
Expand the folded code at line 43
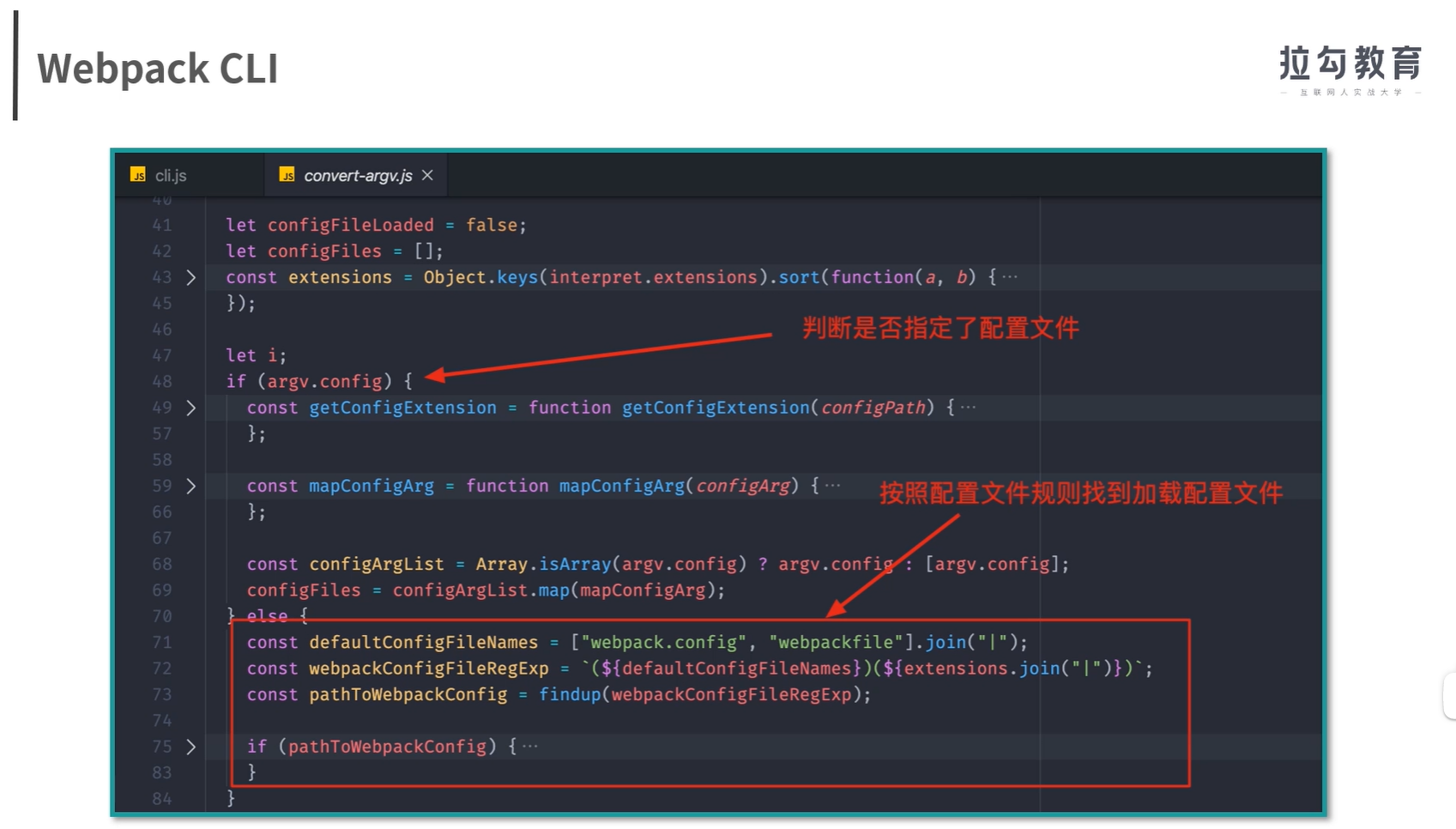point(190,277)
